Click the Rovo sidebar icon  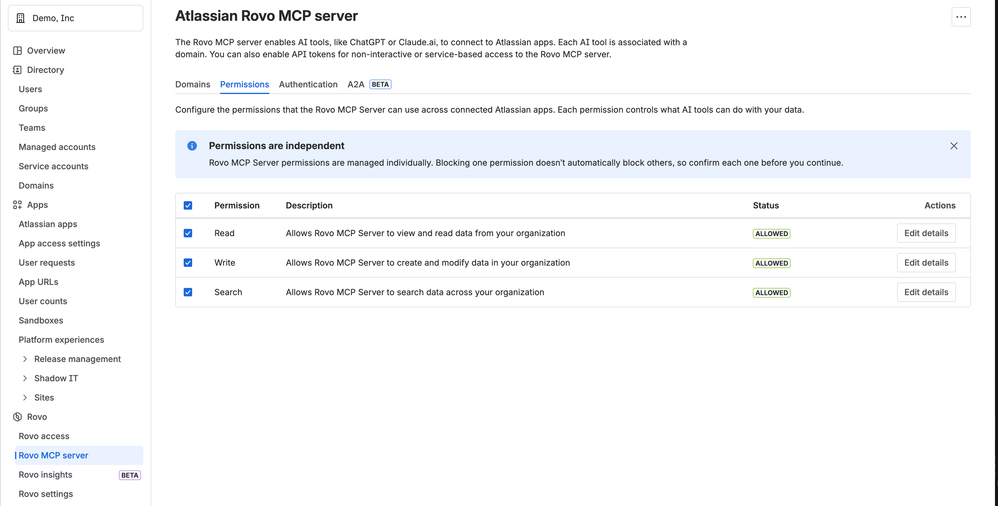17,417
